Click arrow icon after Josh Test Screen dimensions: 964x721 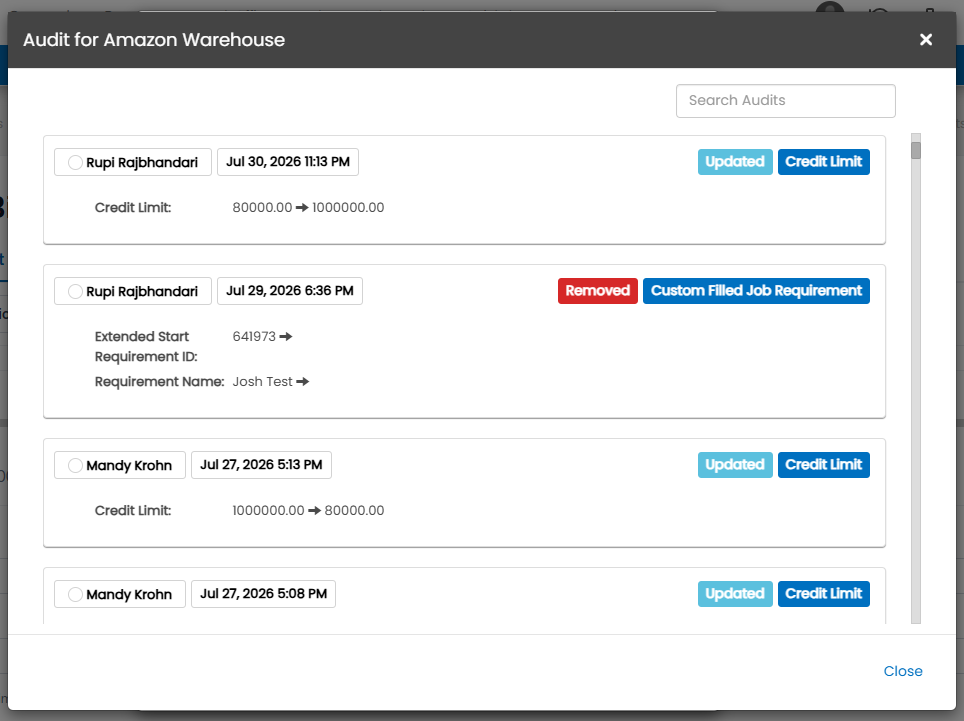point(302,382)
